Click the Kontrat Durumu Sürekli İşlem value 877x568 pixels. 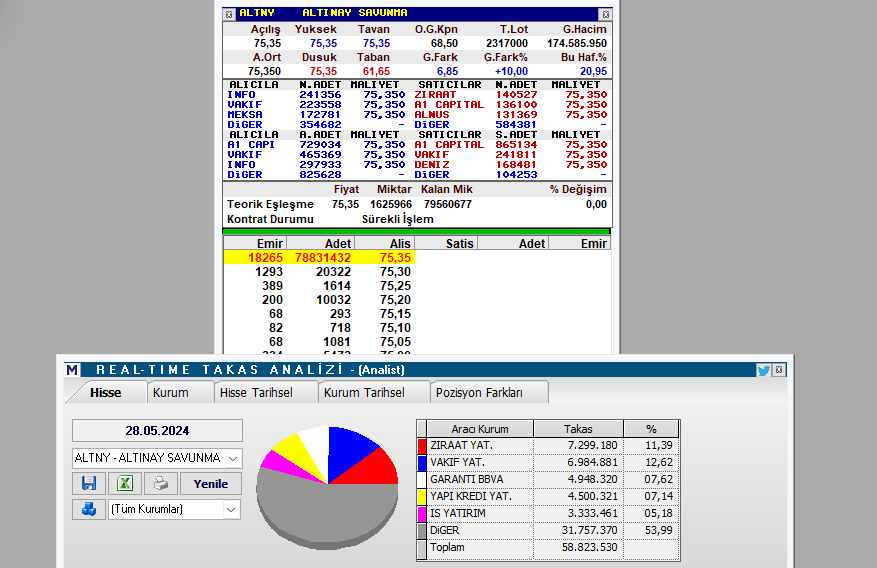pyautogui.click(x=398, y=219)
